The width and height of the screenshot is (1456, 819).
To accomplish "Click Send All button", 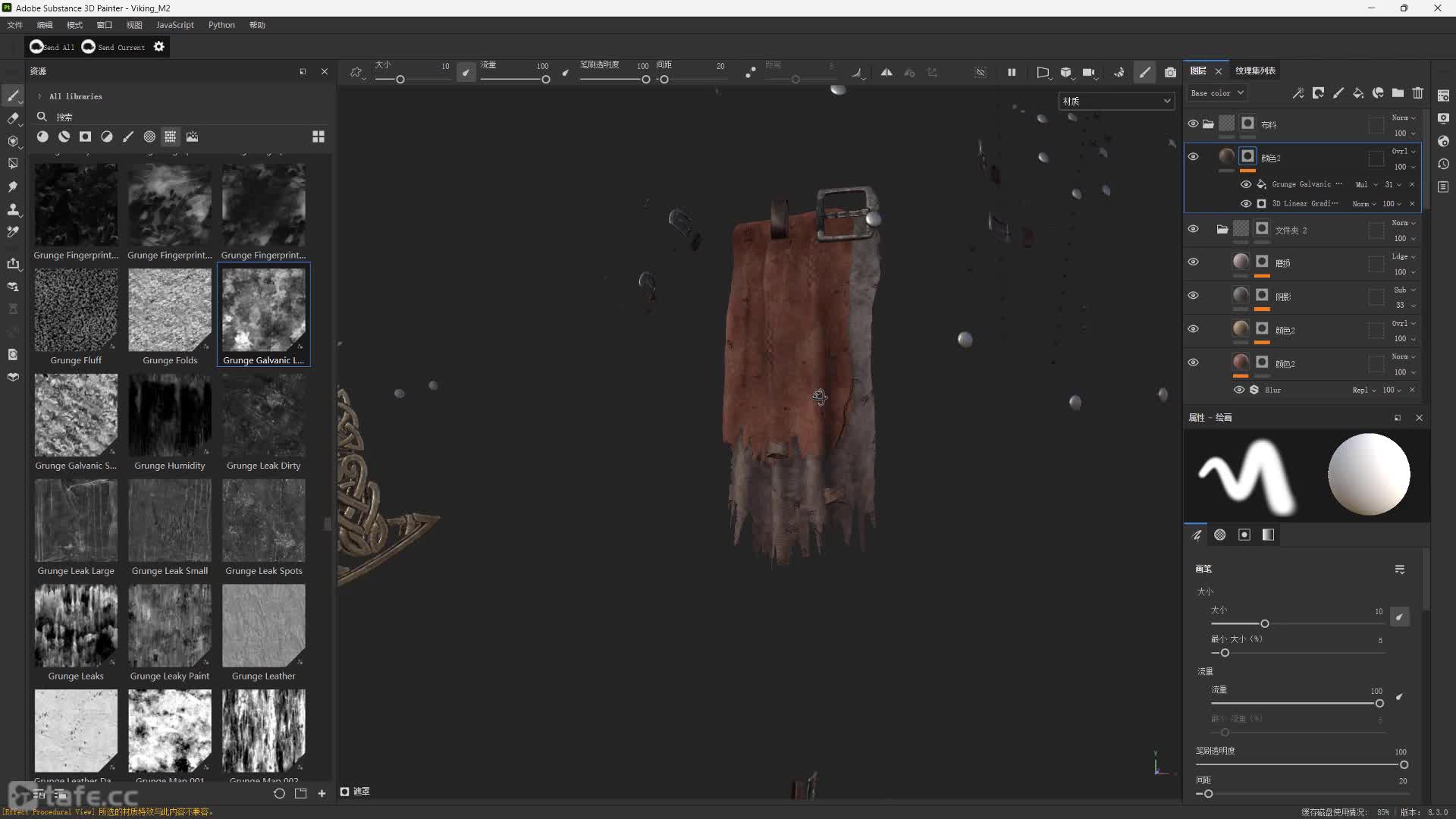I will (x=52, y=47).
